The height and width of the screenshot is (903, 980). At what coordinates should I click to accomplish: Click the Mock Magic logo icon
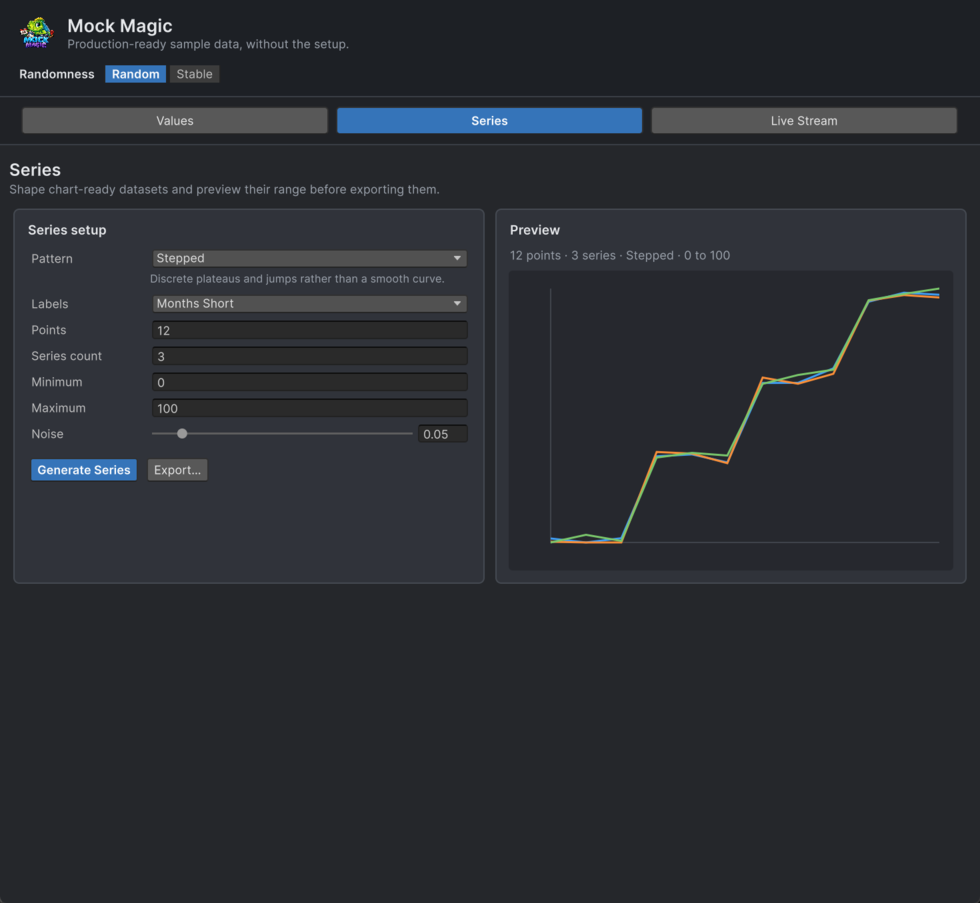point(36,33)
